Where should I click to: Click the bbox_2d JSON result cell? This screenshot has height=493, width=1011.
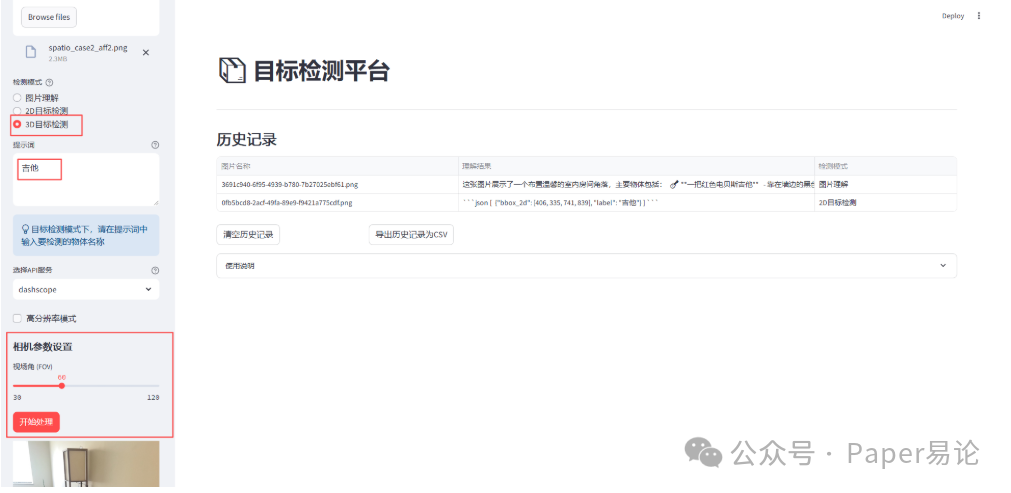[x=636, y=202]
